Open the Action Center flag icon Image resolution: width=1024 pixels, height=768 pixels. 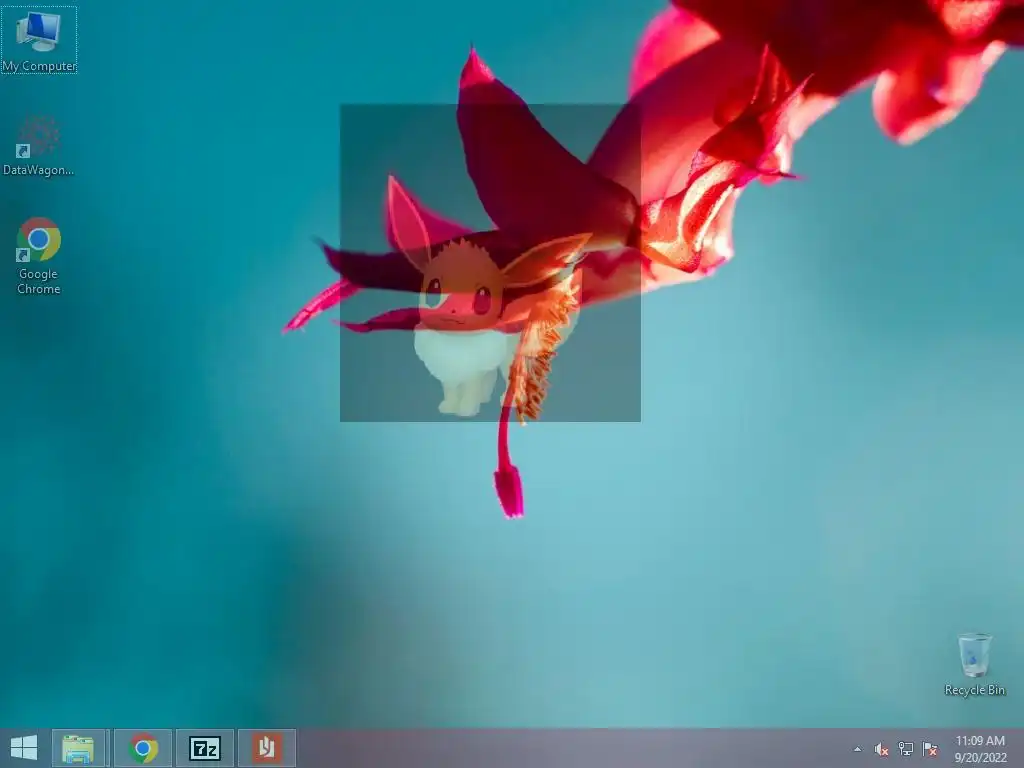pos(930,749)
